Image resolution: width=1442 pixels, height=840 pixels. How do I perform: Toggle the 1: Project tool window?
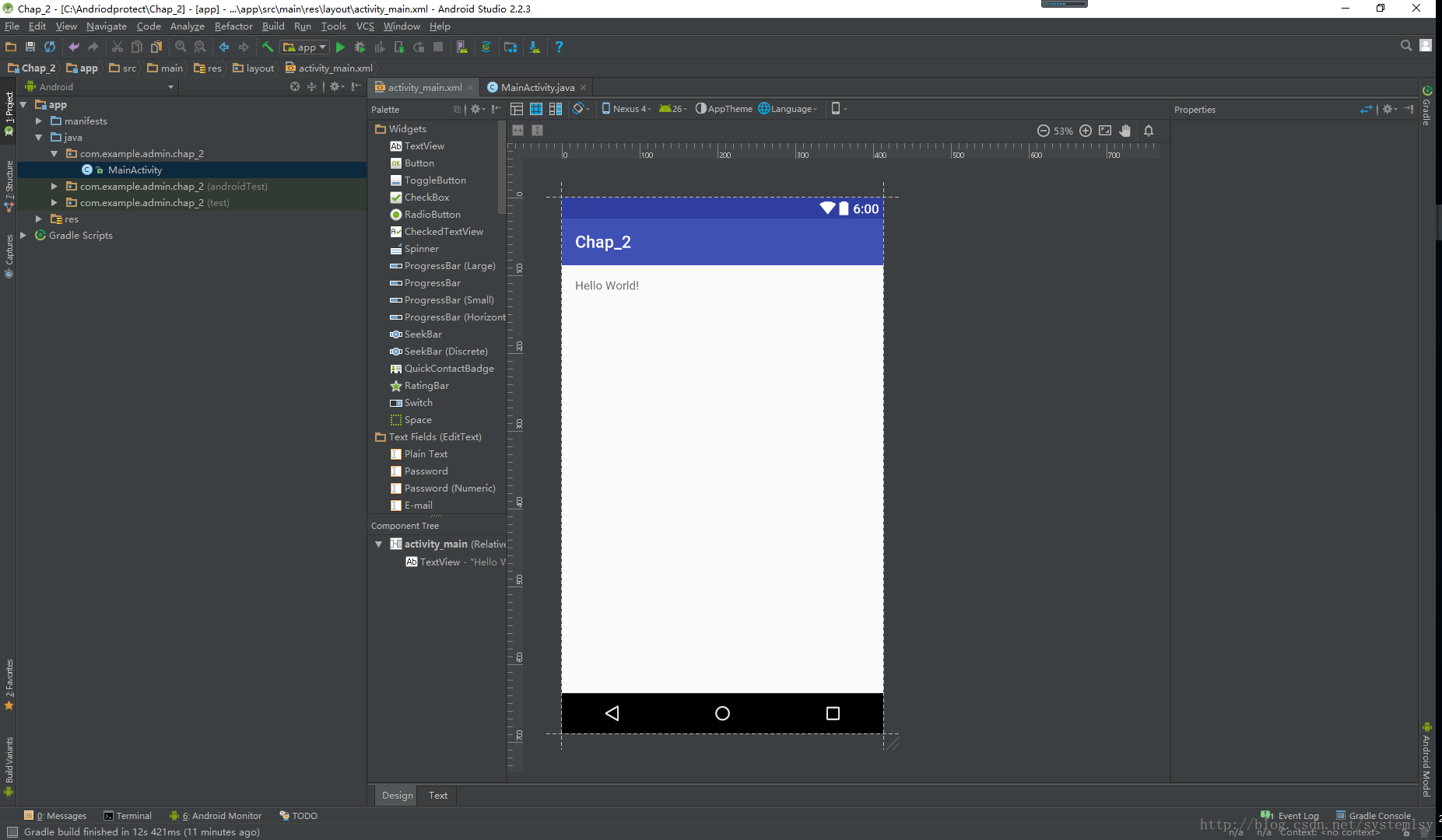click(9, 114)
